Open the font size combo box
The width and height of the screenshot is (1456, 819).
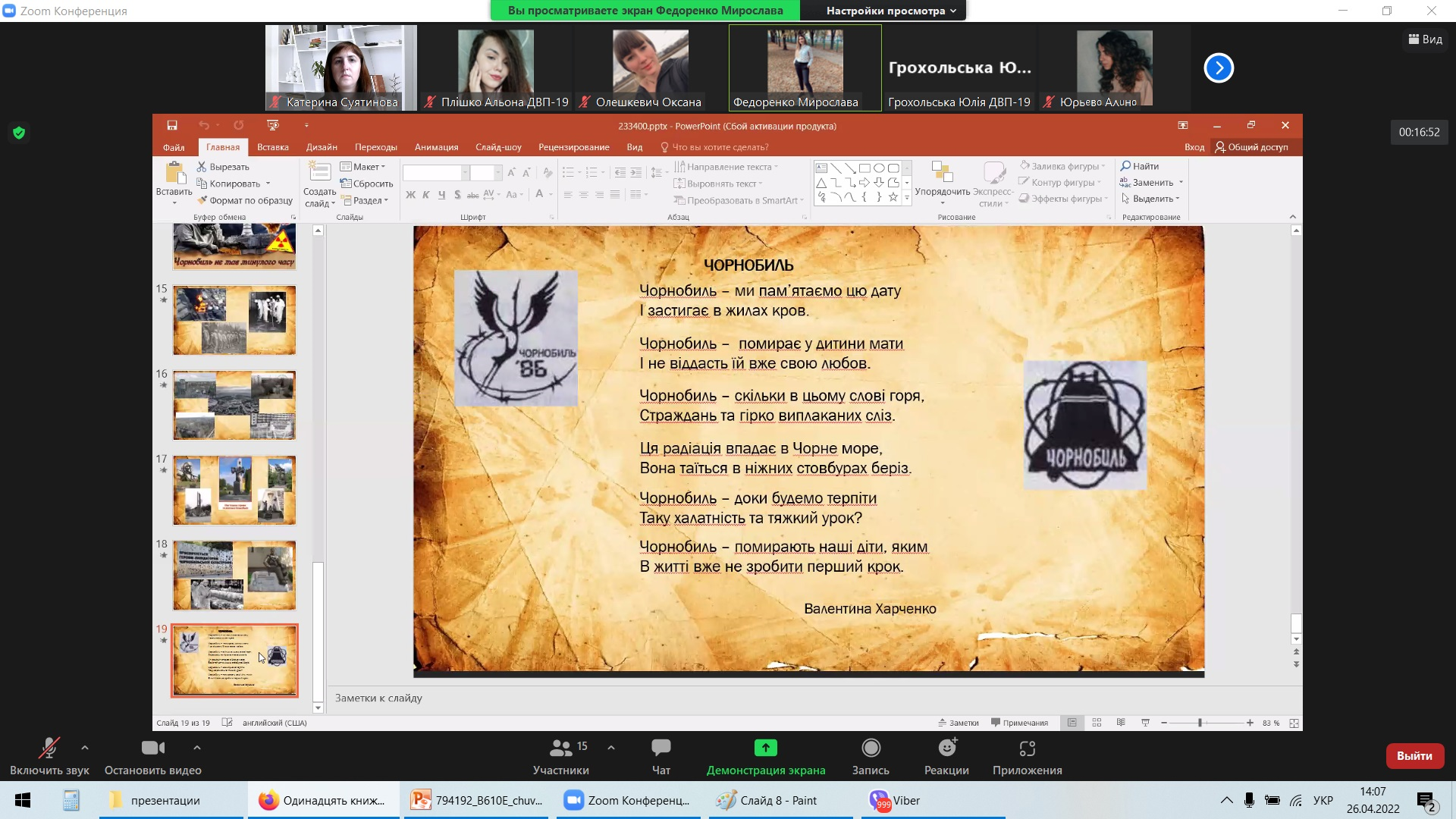tap(485, 173)
